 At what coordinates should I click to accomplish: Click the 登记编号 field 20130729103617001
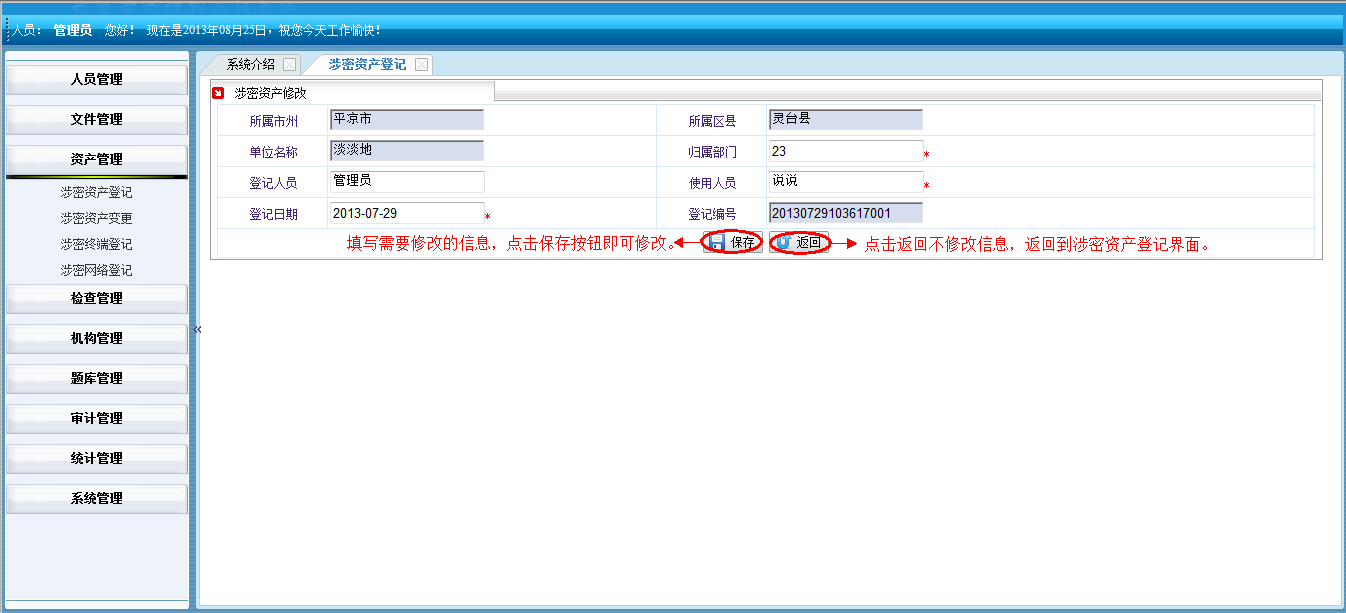tap(846, 213)
